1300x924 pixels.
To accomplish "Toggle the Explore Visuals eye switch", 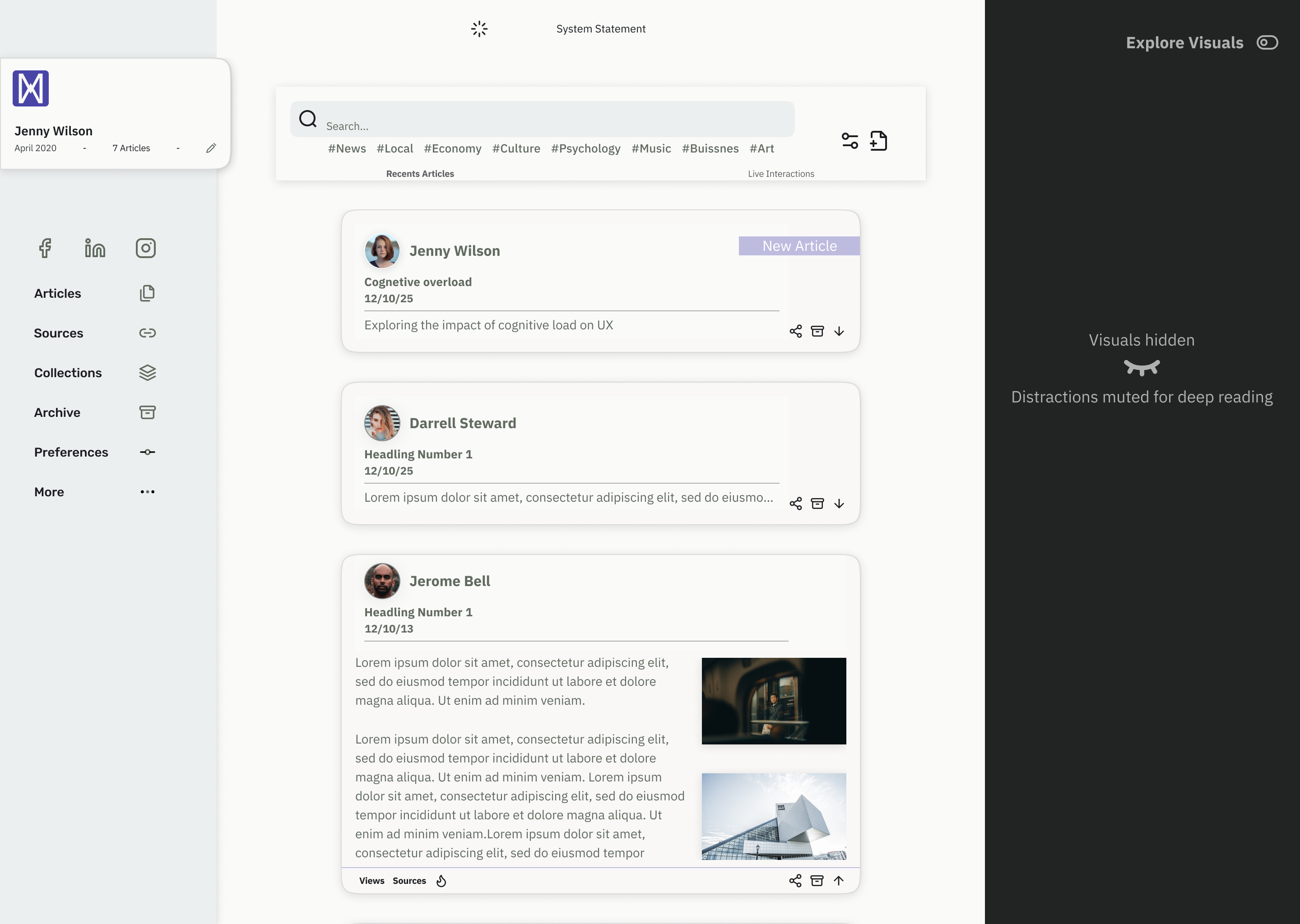I will [x=1268, y=42].
